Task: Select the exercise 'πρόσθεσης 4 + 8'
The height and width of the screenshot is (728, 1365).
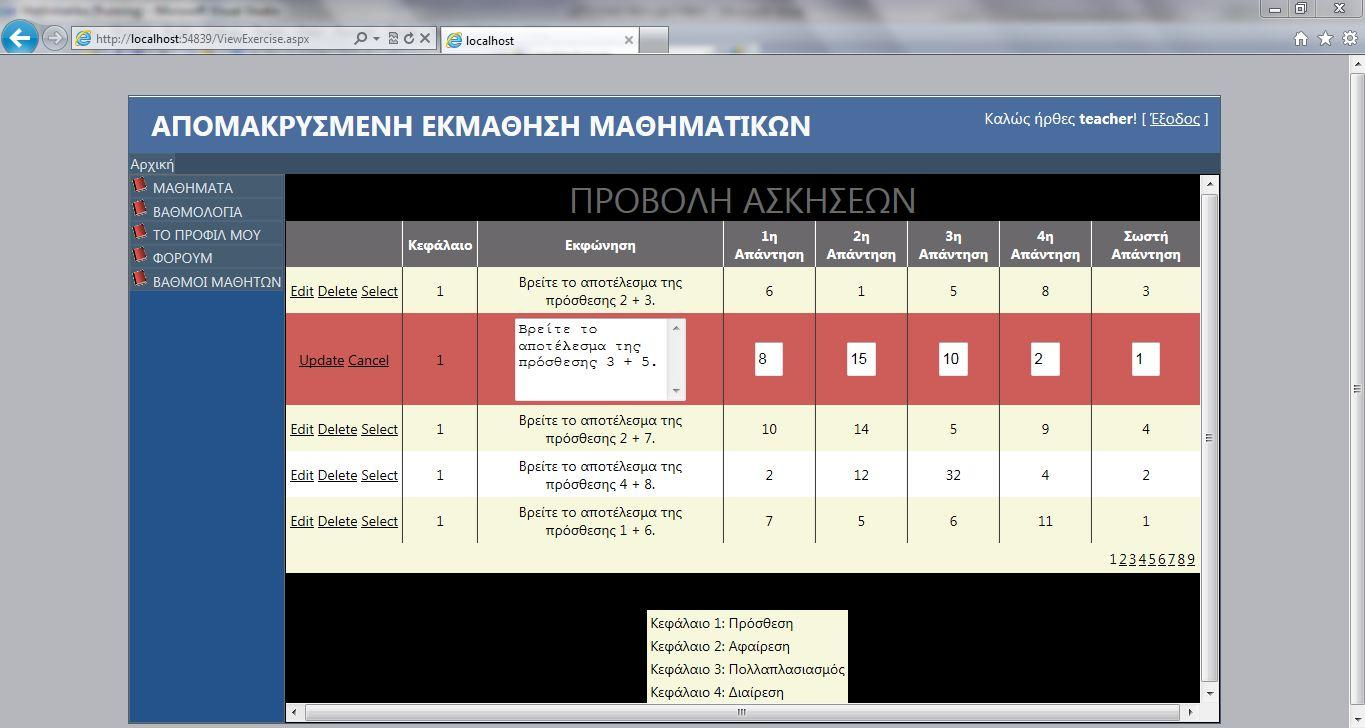Action: pyautogui.click(x=379, y=475)
